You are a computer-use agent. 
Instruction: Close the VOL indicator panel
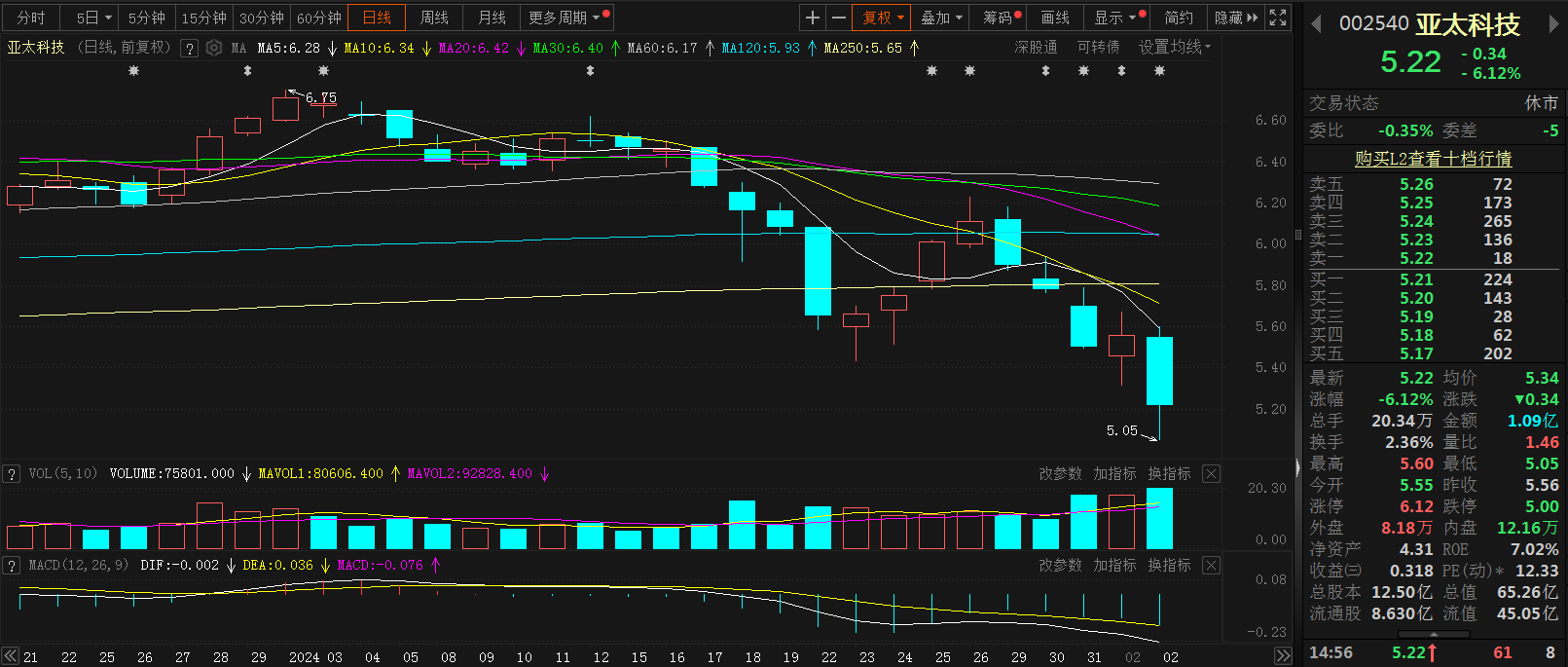click(x=1211, y=473)
